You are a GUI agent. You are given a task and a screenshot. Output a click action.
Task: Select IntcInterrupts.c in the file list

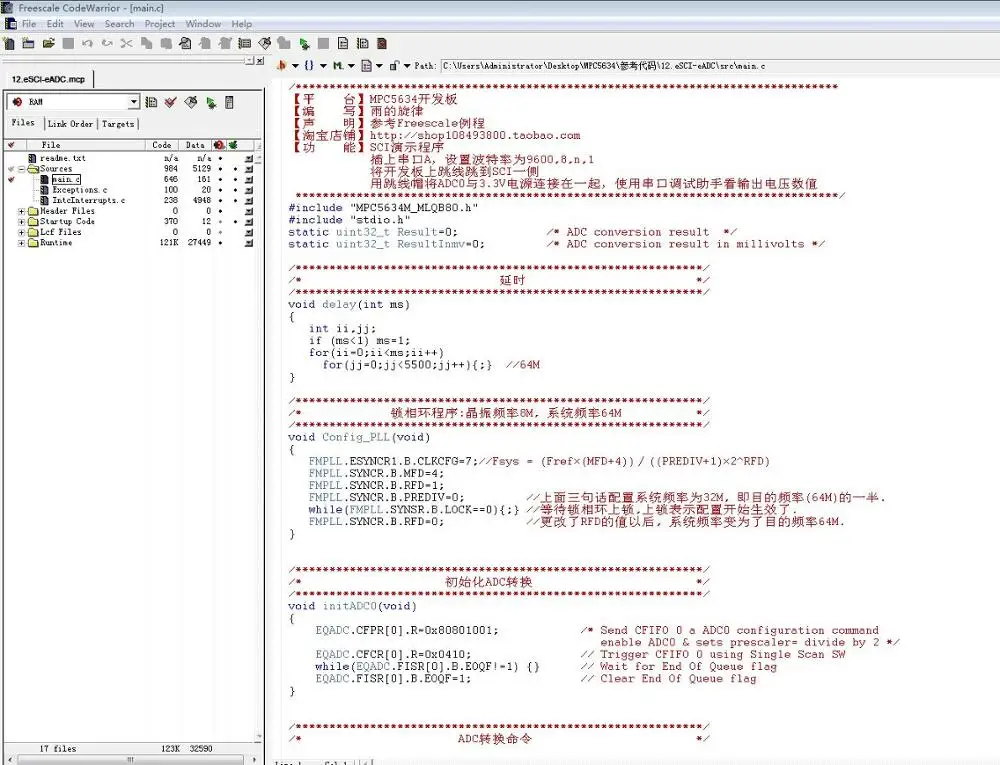88,200
